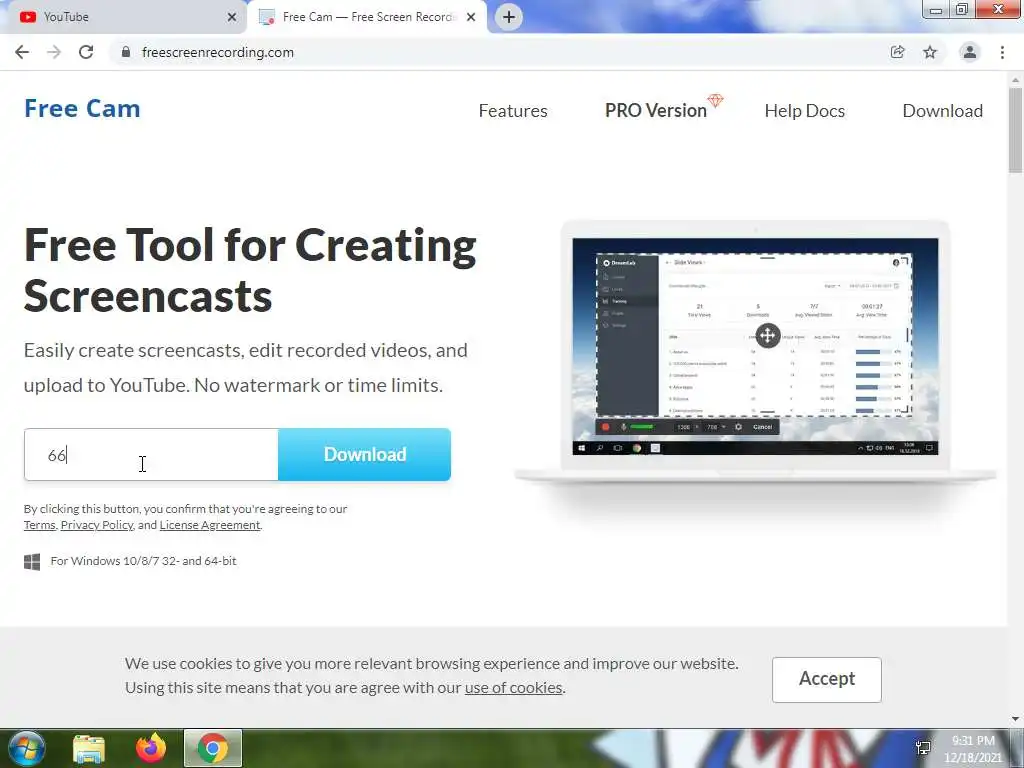The width and height of the screenshot is (1024, 768).
Task: Click the email input field containing 66
Action: pos(152,455)
